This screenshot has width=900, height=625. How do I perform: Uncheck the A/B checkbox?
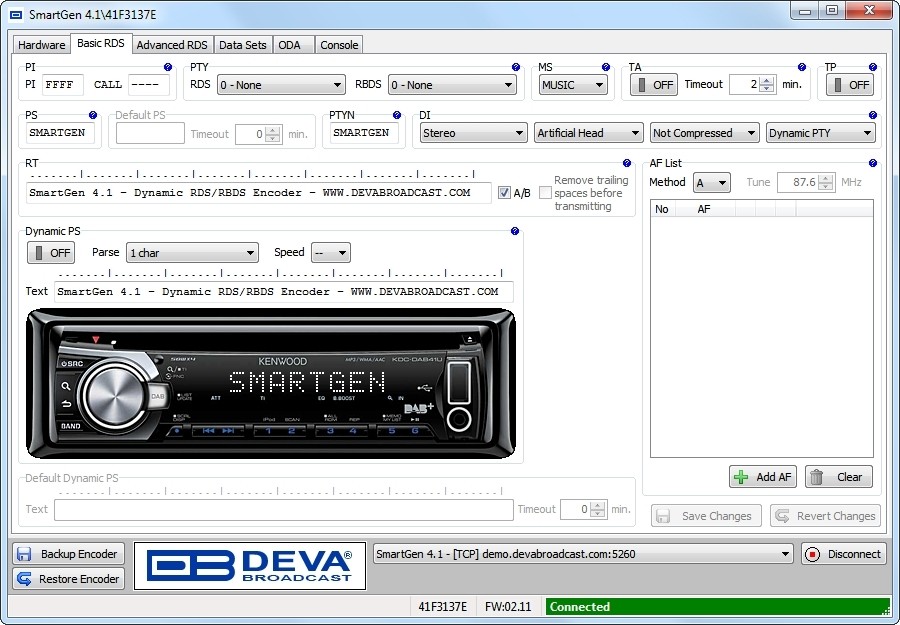pos(504,193)
